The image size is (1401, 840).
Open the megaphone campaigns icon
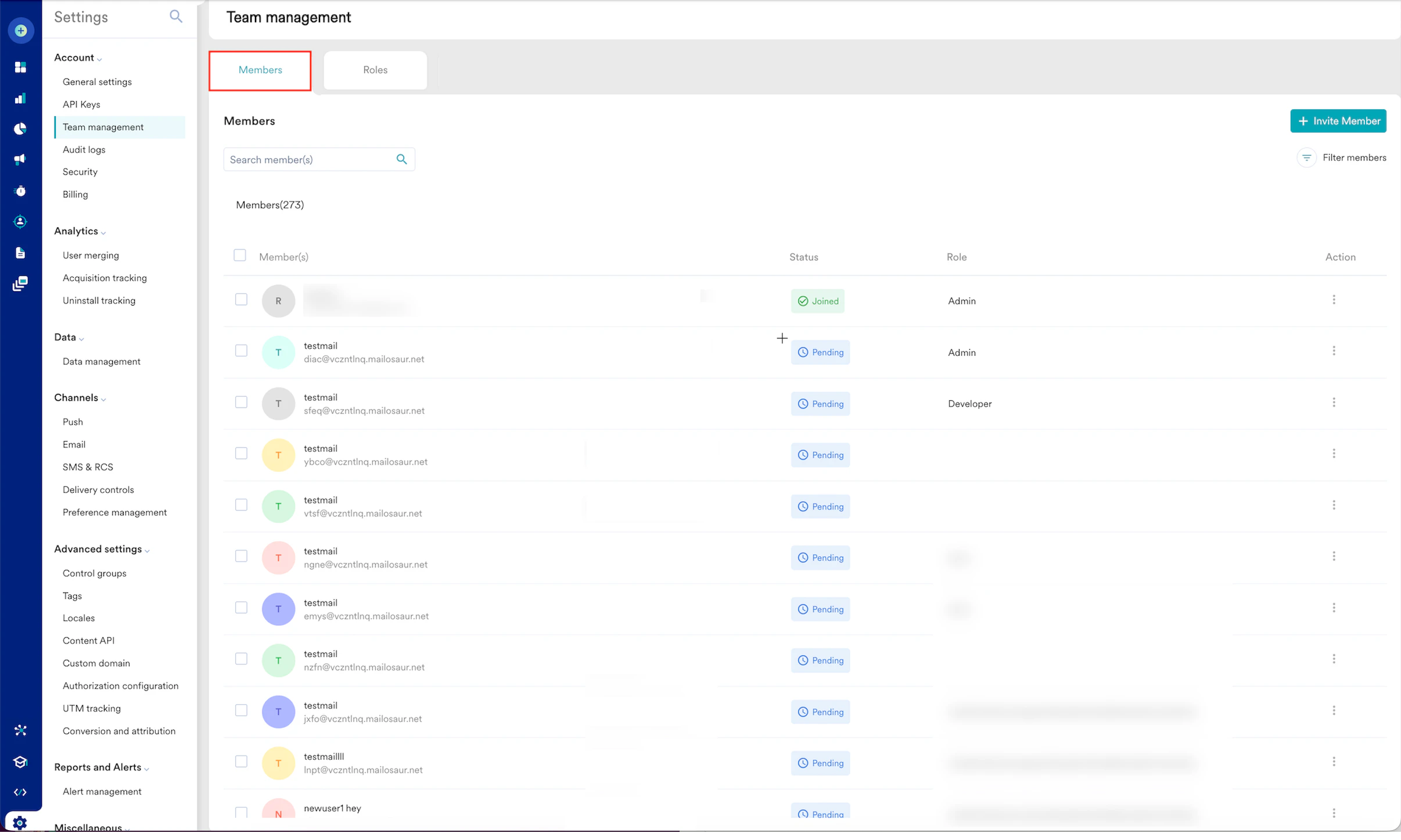pos(20,159)
